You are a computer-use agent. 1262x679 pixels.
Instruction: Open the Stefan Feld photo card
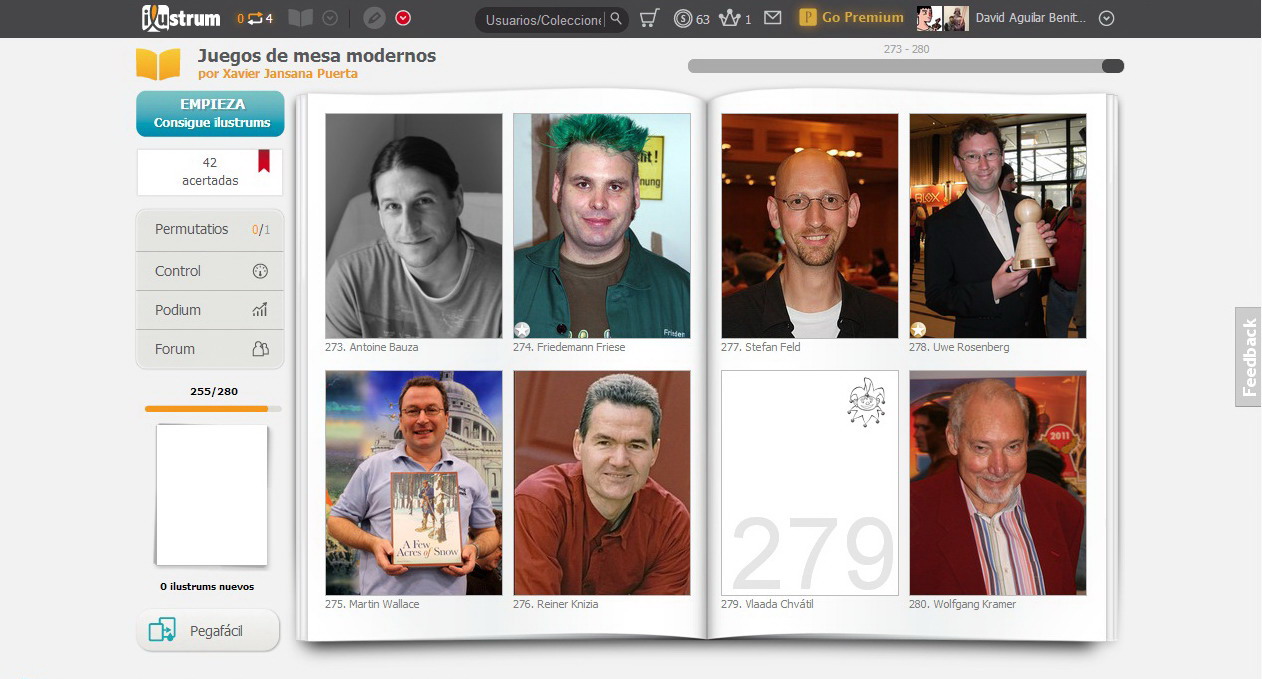(x=810, y=226)
